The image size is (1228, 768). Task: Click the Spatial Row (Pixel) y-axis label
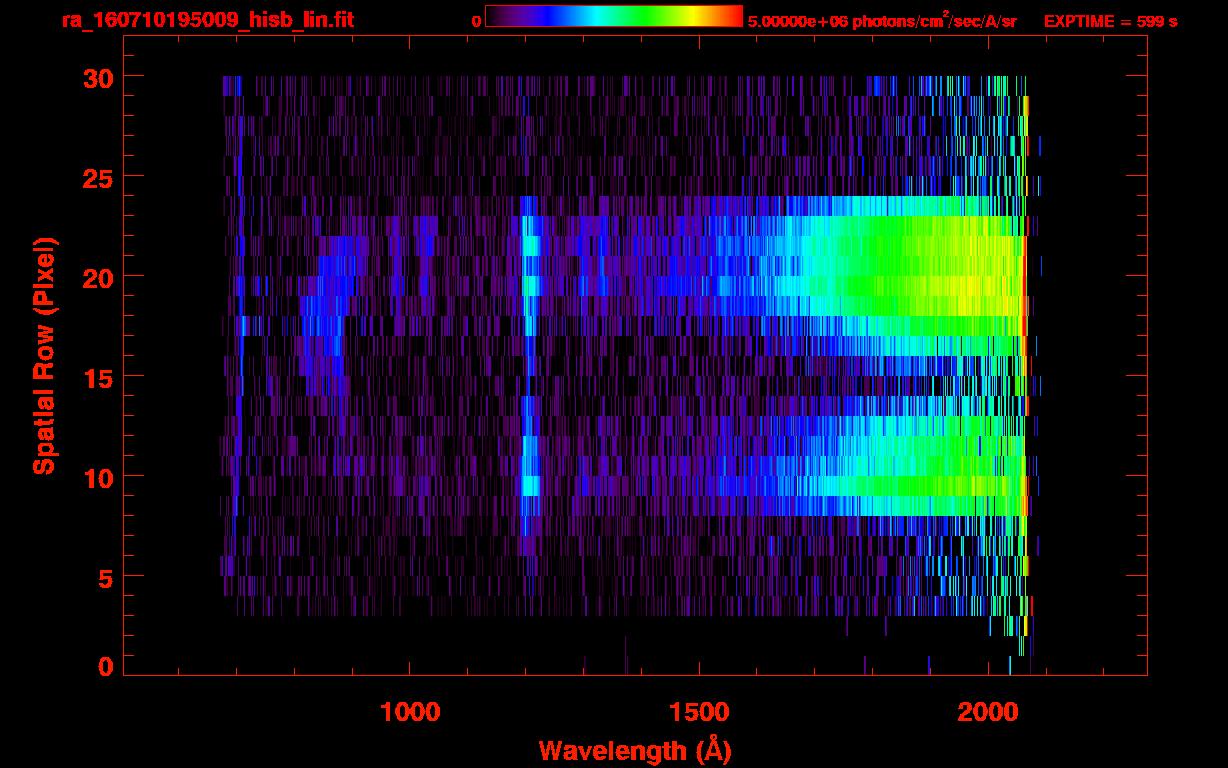44,355
